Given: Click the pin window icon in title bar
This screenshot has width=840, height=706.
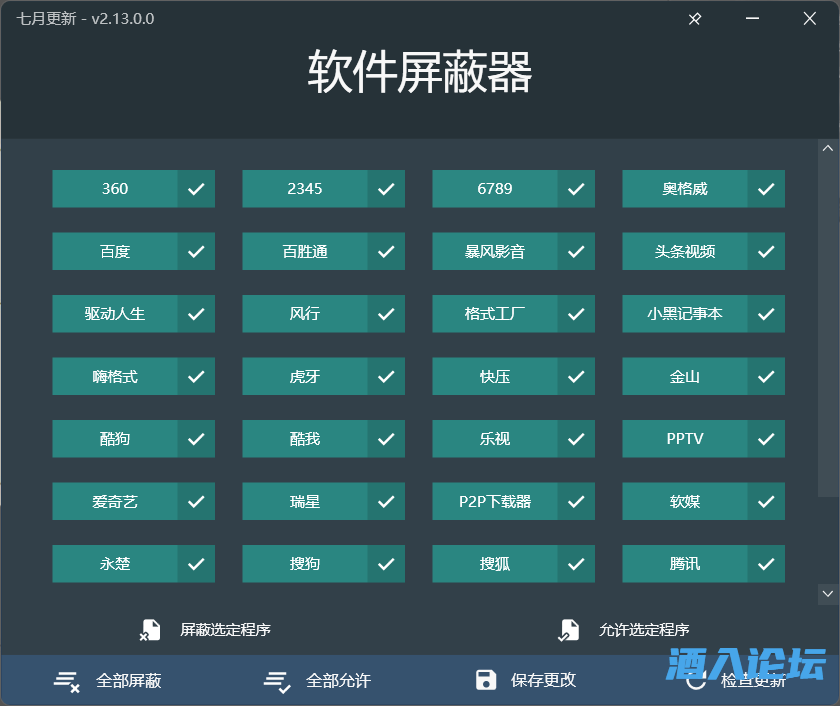Looking at the screenshot, I should pos(695,19).
